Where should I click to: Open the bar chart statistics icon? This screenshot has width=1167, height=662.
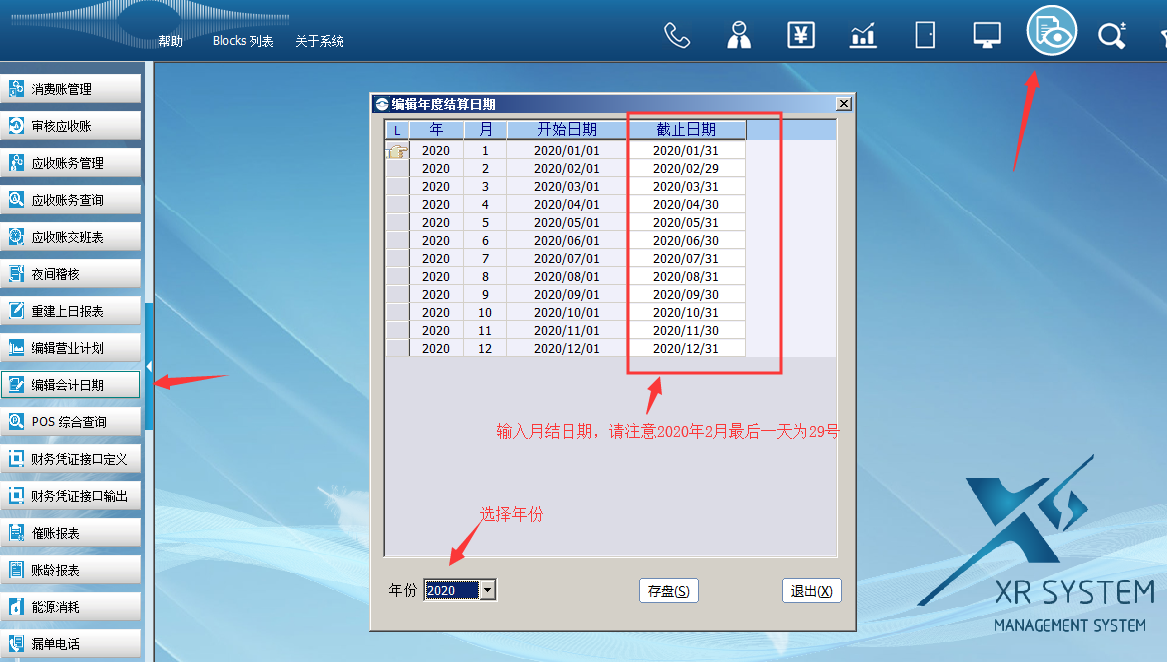pyautogui.click(x=863, y=35)
